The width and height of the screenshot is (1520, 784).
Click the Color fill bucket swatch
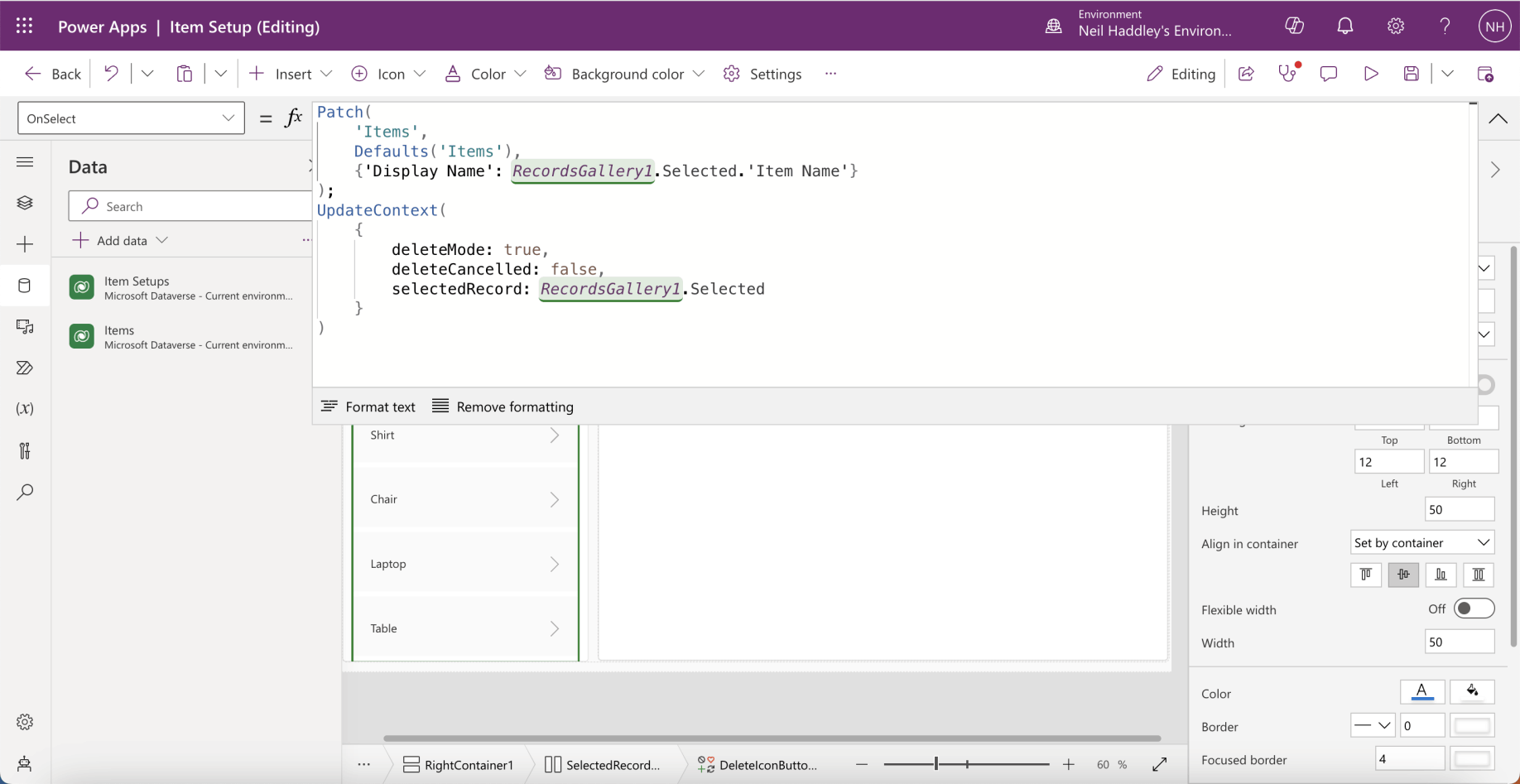click(1472, 692)
